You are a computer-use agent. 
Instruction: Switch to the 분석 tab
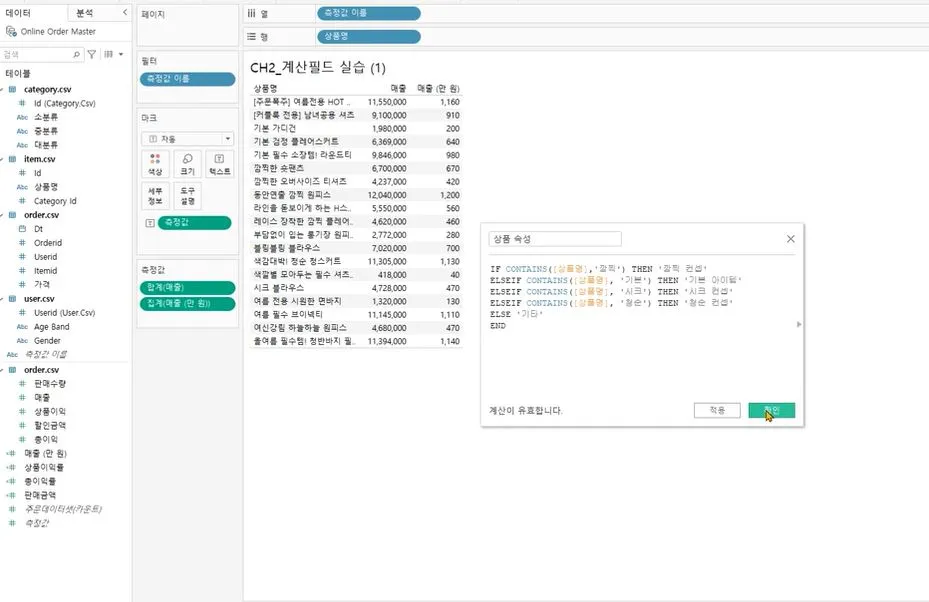(84, 12)
